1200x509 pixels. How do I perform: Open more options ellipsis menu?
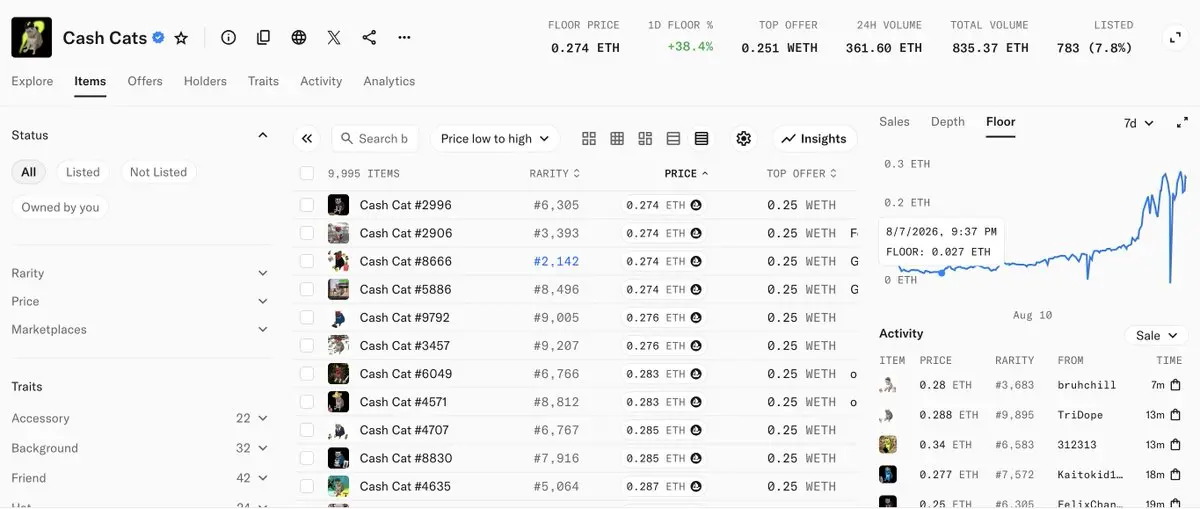(x=404, y=38)
